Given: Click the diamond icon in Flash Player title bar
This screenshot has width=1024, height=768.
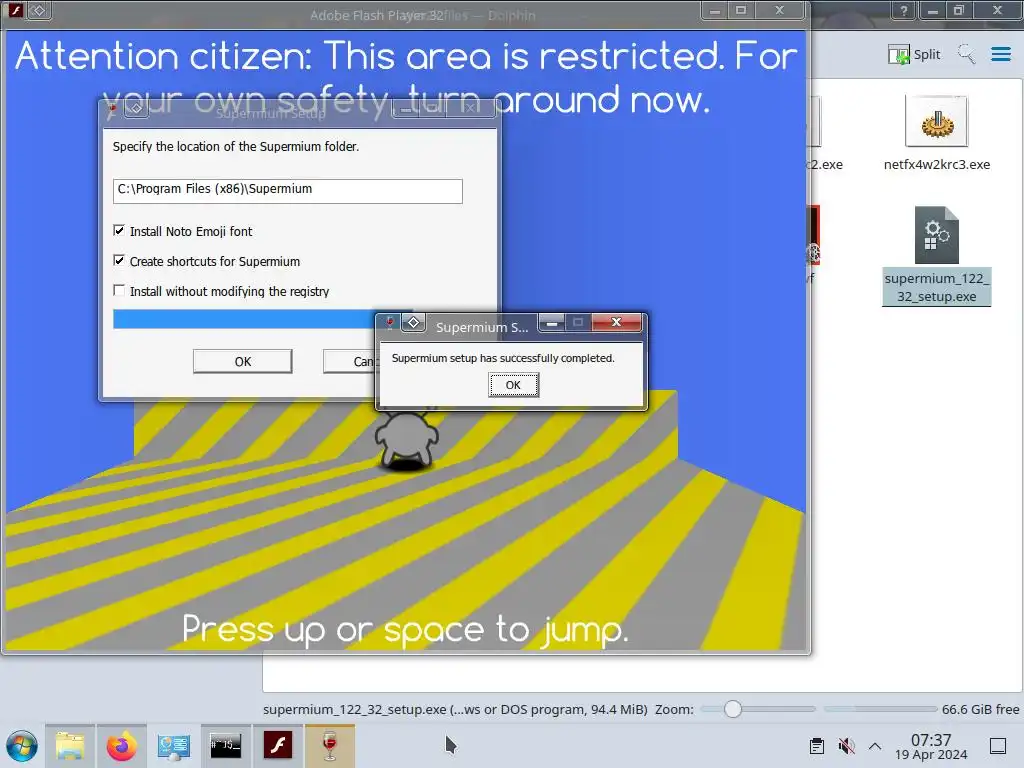Looking at the screenshot, I should coord(39,10).
